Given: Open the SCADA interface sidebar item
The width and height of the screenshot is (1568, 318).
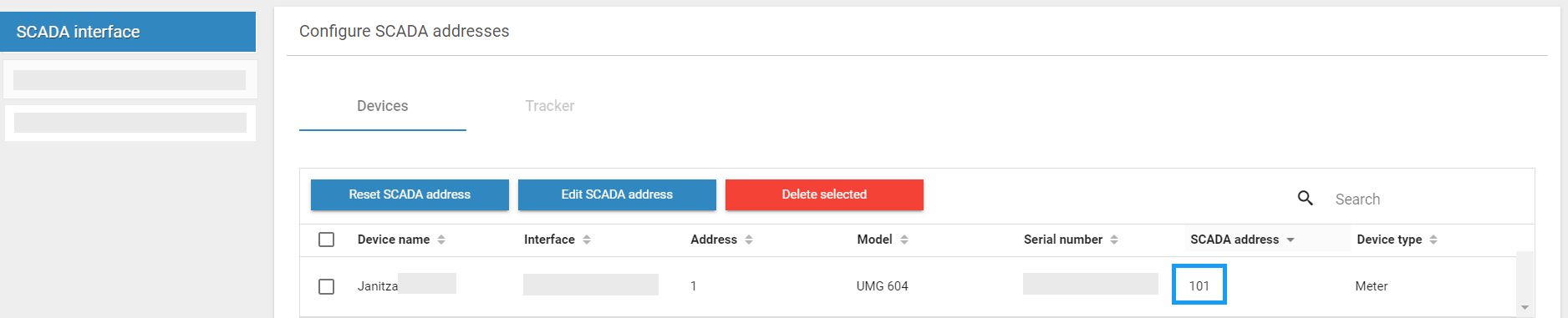Looking at the screenshot, I should click(x=128, y=32).
